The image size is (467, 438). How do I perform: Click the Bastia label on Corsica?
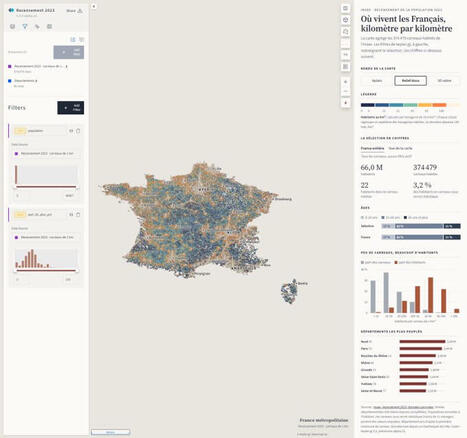pyautogui.click(x=303, y=283)
